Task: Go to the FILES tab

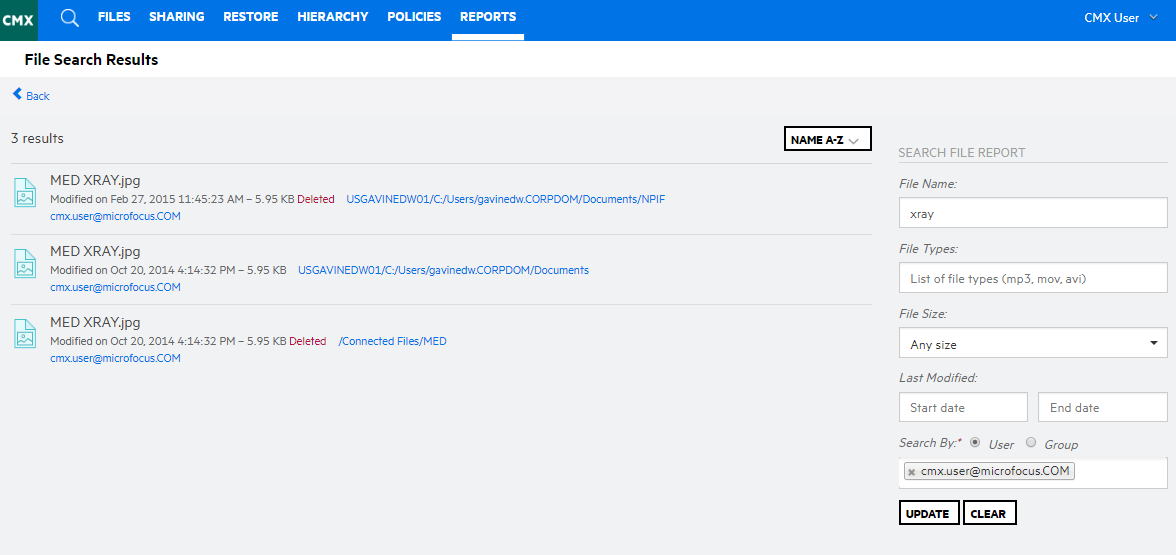Action: pos(114,16)
